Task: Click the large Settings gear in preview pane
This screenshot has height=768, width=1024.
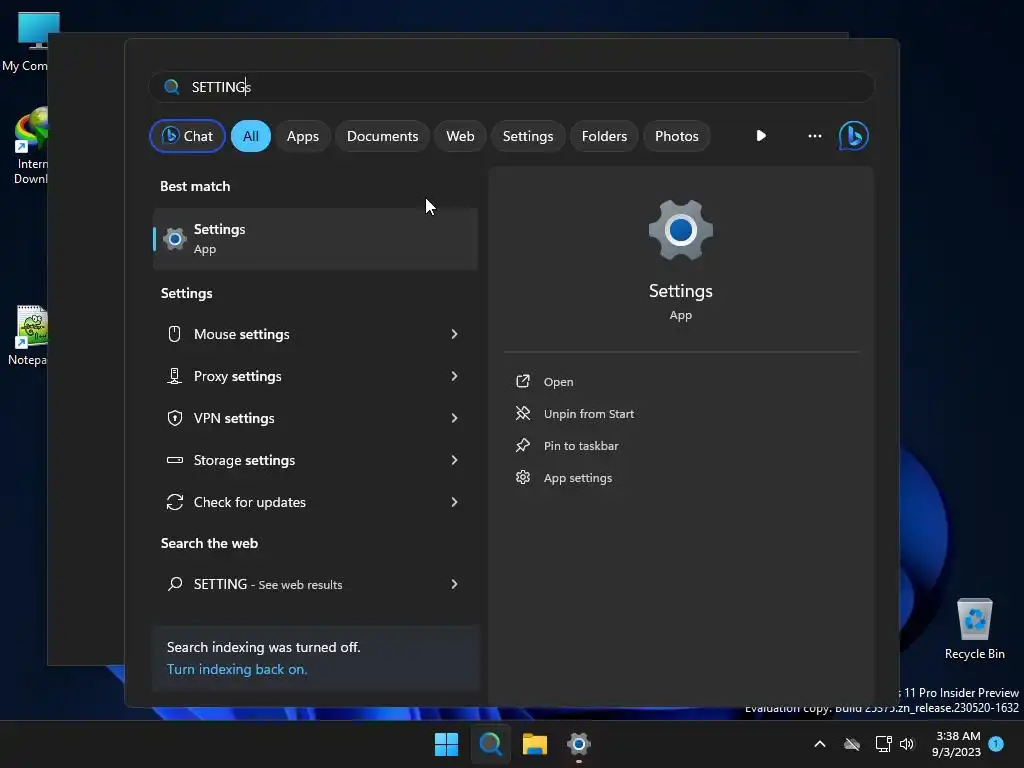Action: 680,231
